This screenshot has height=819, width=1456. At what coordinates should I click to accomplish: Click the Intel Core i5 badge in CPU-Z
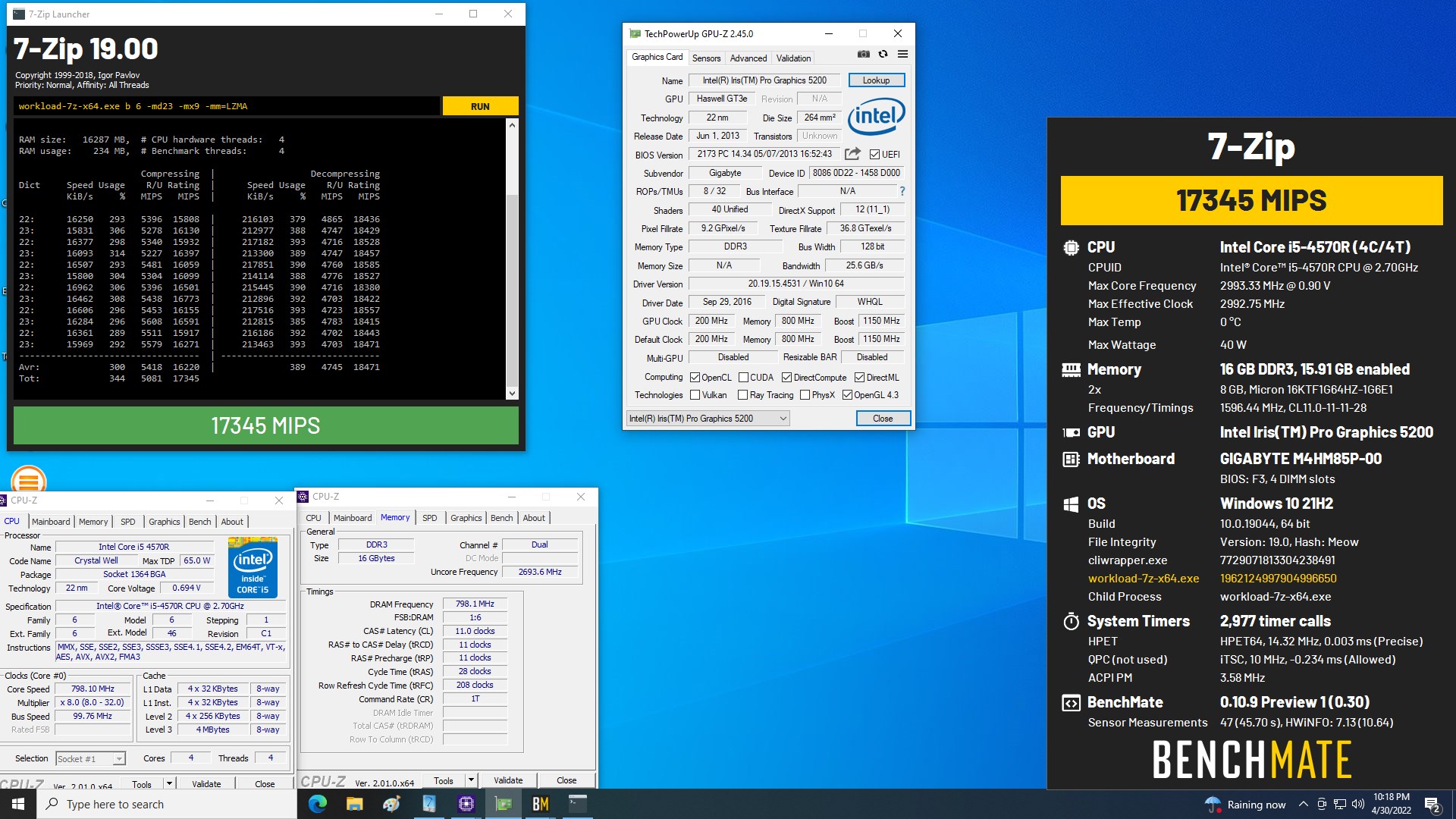click(253, 567)
